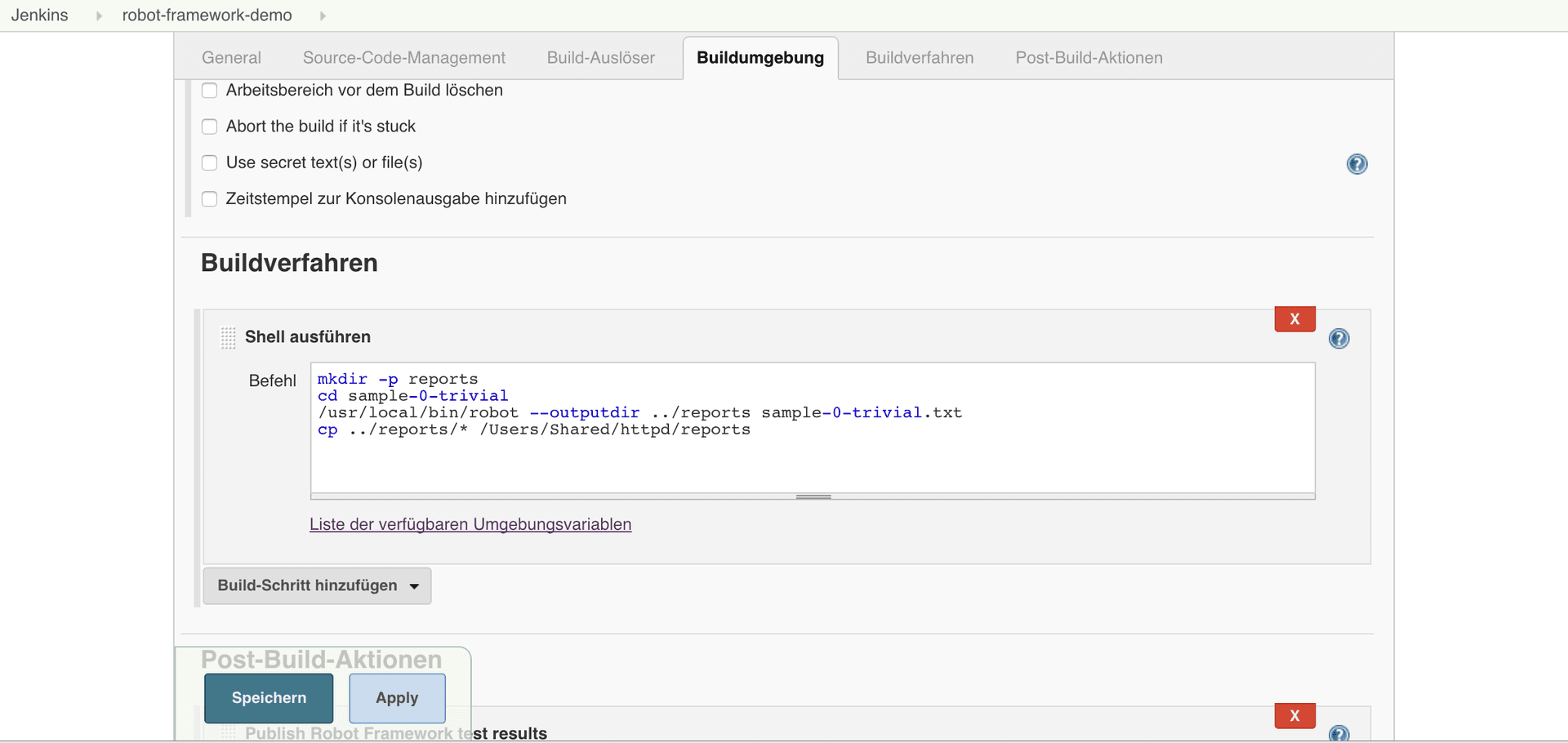Click breadcrumb arrow after Jenkins
Viewport: 1568px width, 743px height.
(99, 16)
